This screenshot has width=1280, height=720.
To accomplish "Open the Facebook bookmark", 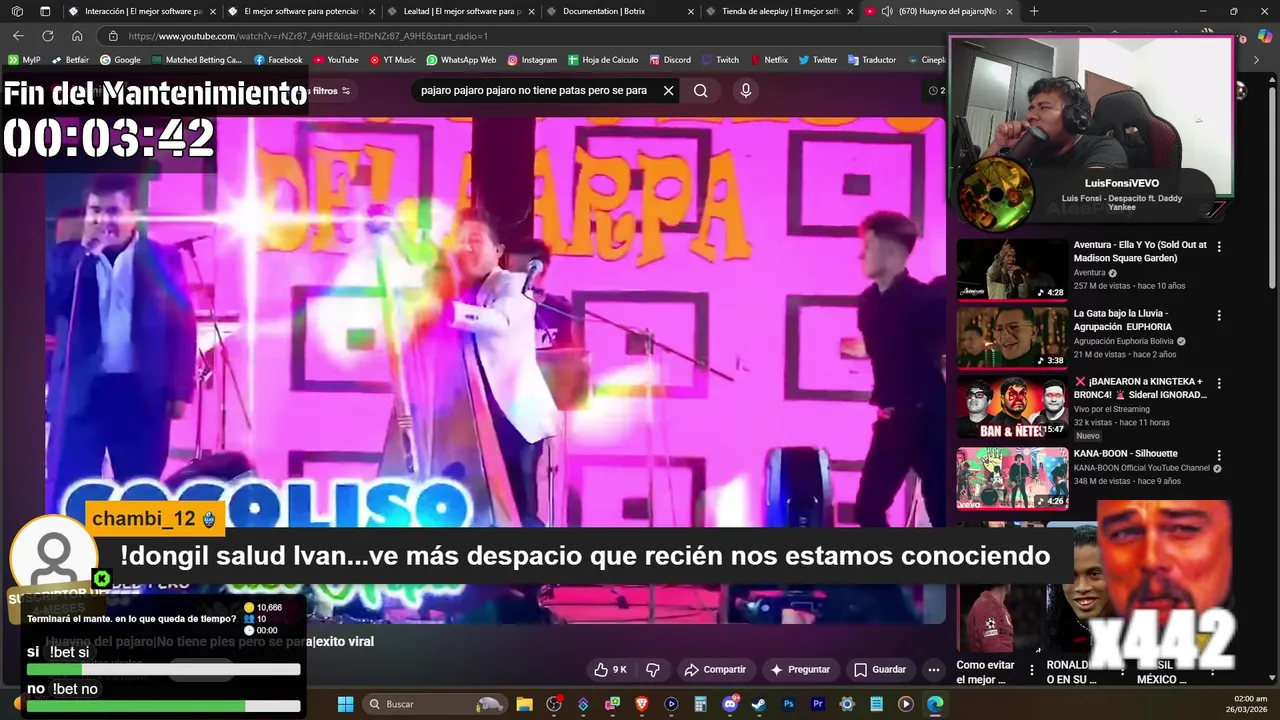I will (x=278, y=60).
